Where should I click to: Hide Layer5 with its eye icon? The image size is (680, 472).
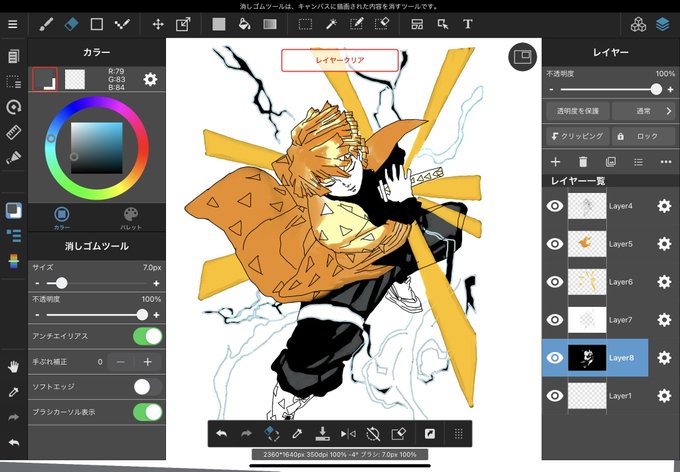click(555, 244)
